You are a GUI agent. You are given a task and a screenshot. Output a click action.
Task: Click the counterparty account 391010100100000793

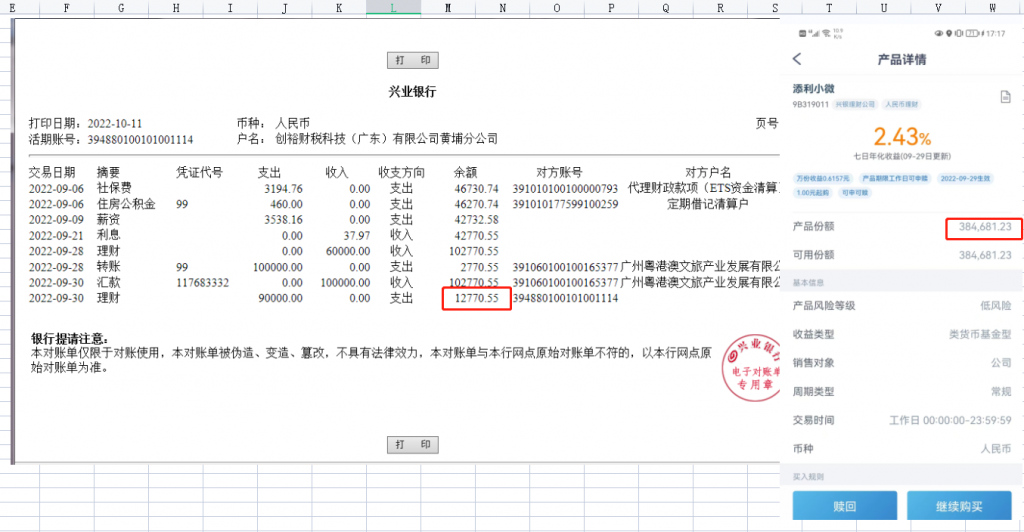click(565, 189)
